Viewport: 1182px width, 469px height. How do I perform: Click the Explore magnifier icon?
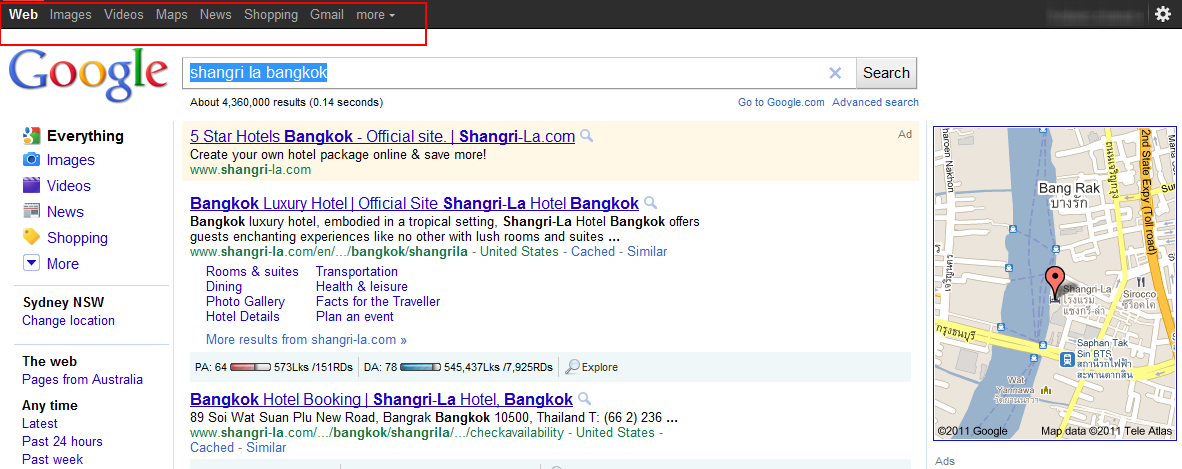tap(573, 367)
